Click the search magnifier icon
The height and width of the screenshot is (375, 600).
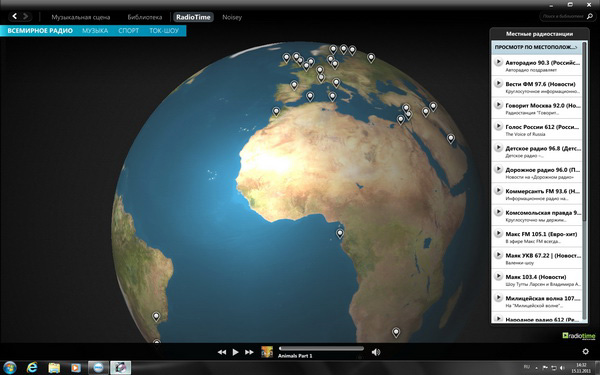(x=590, y=16)
